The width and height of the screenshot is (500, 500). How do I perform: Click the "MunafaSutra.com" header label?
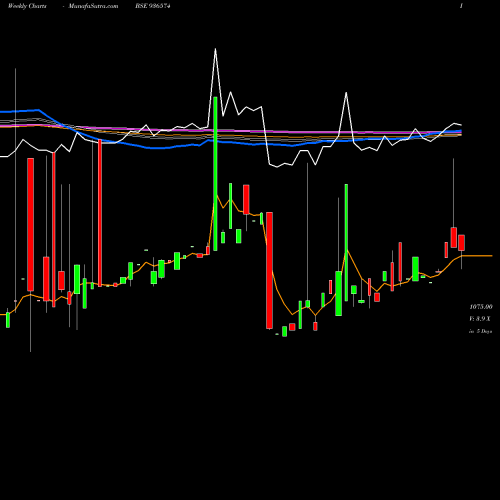coord(93,6)
